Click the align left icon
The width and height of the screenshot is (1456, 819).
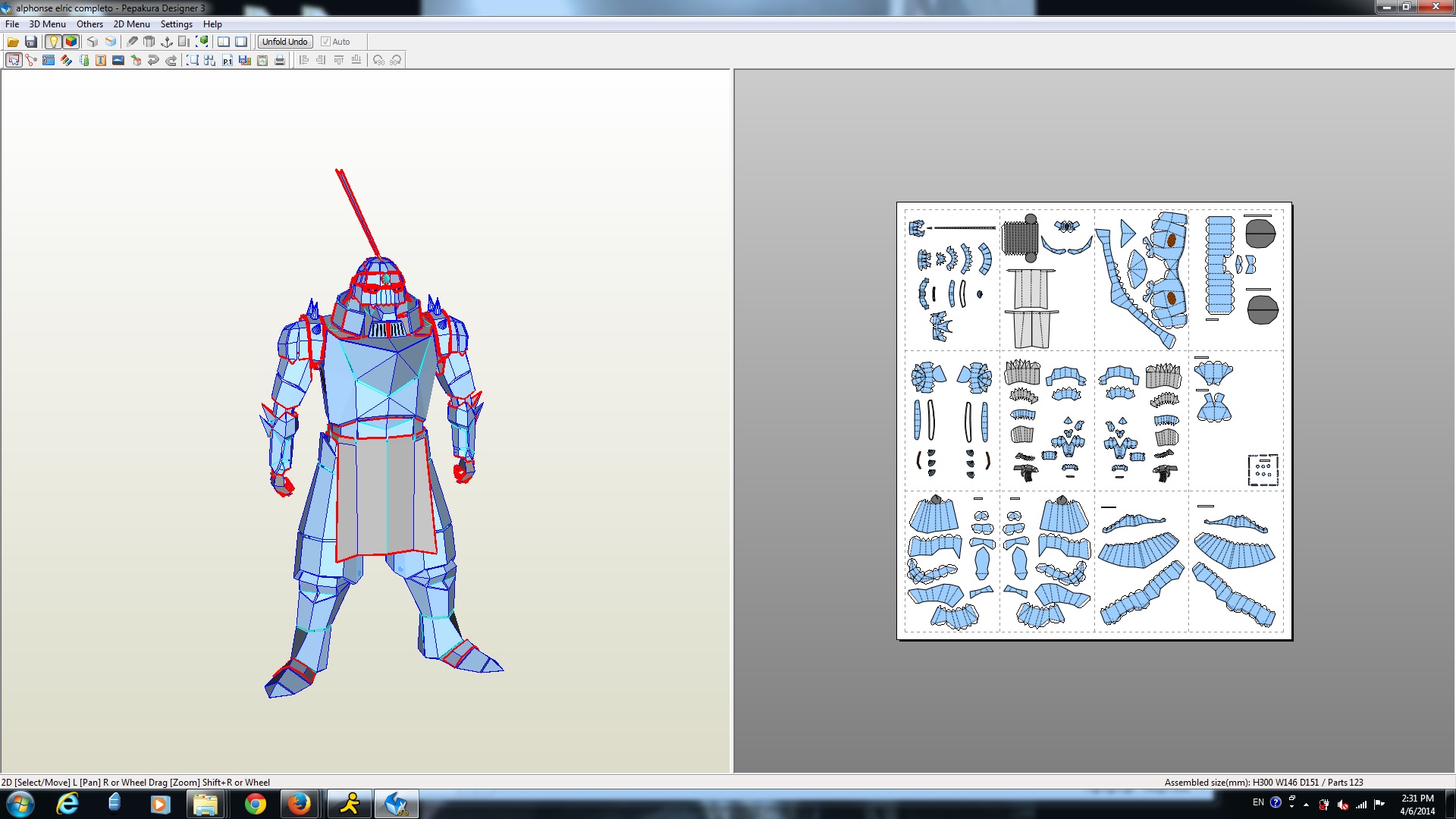point(304,60)
